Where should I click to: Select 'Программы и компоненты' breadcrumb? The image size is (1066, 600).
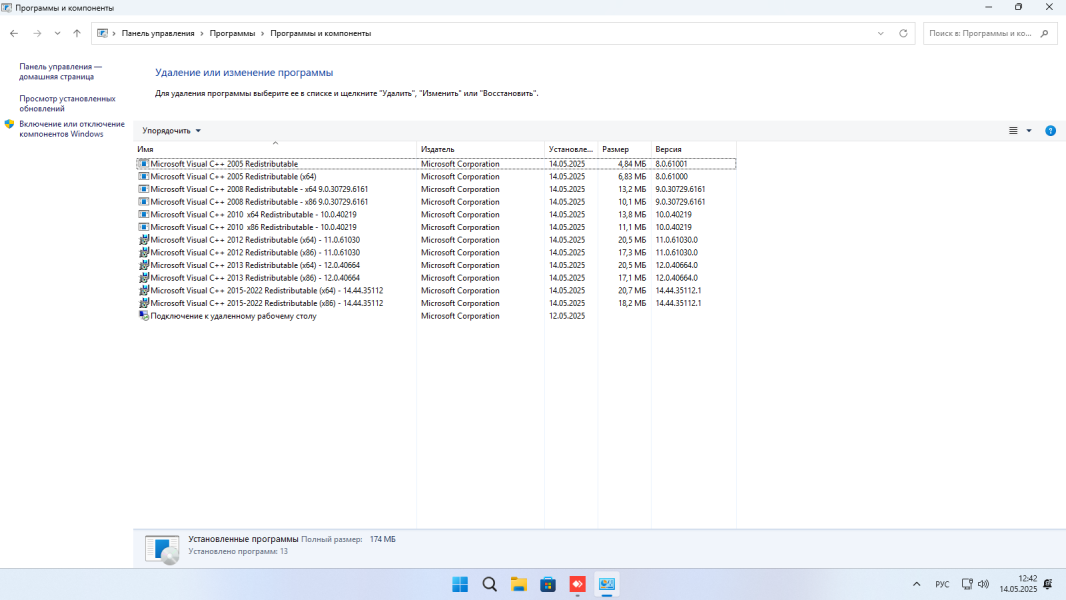[320, 33]
